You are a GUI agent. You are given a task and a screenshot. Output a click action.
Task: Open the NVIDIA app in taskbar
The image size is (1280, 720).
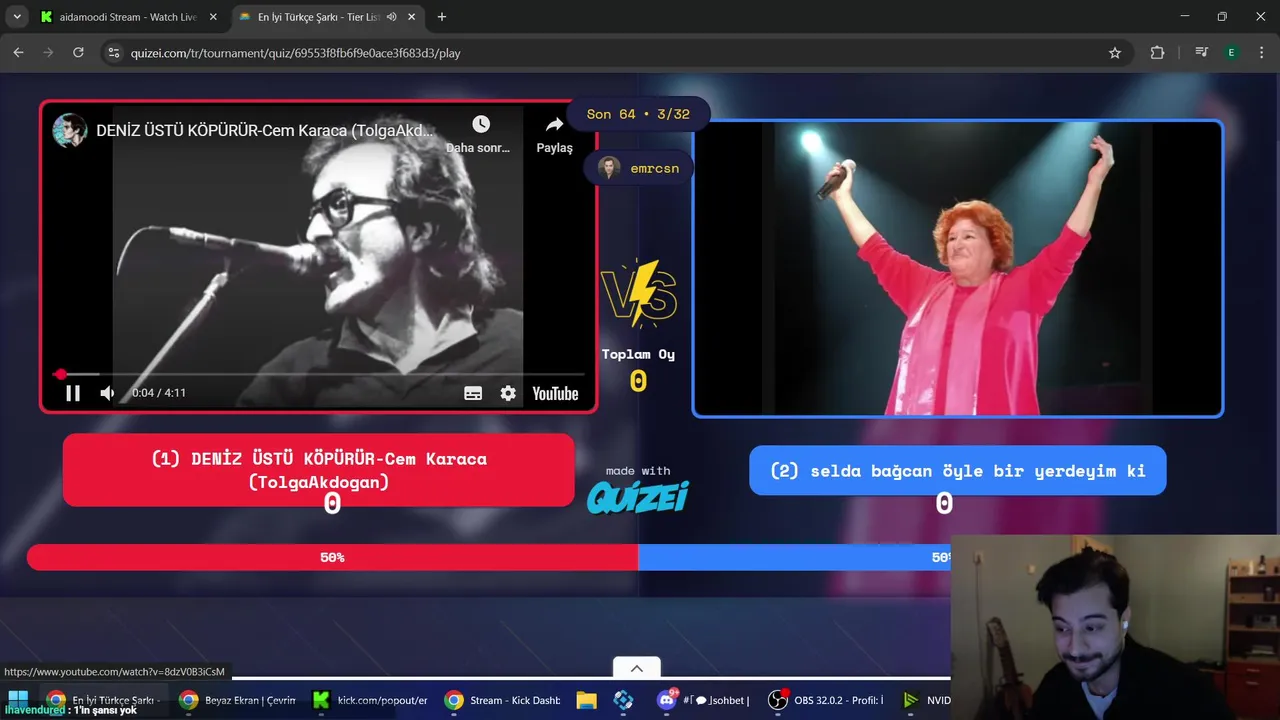(x=924, y=700)
